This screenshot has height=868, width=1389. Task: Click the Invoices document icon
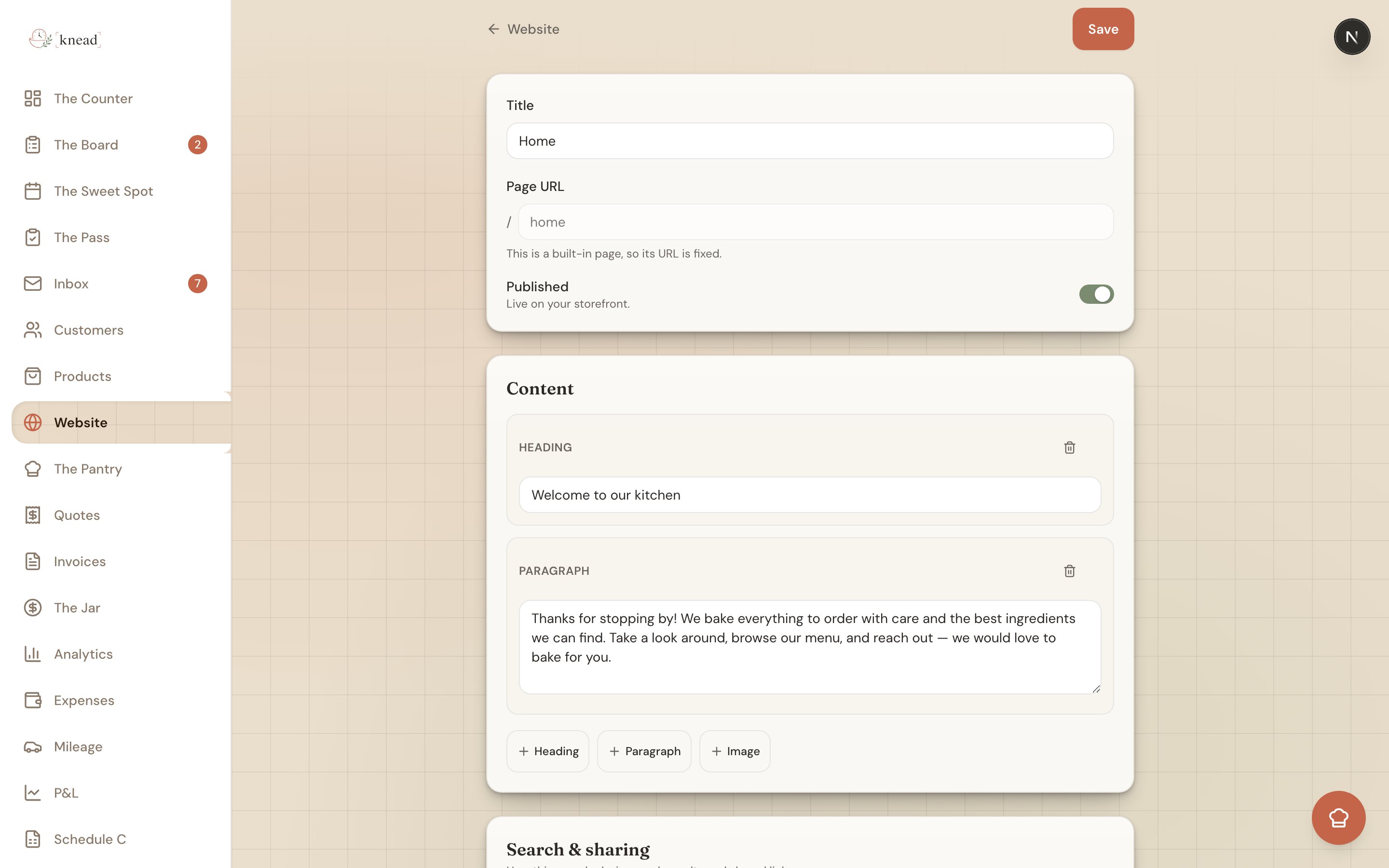pos(33,561)
